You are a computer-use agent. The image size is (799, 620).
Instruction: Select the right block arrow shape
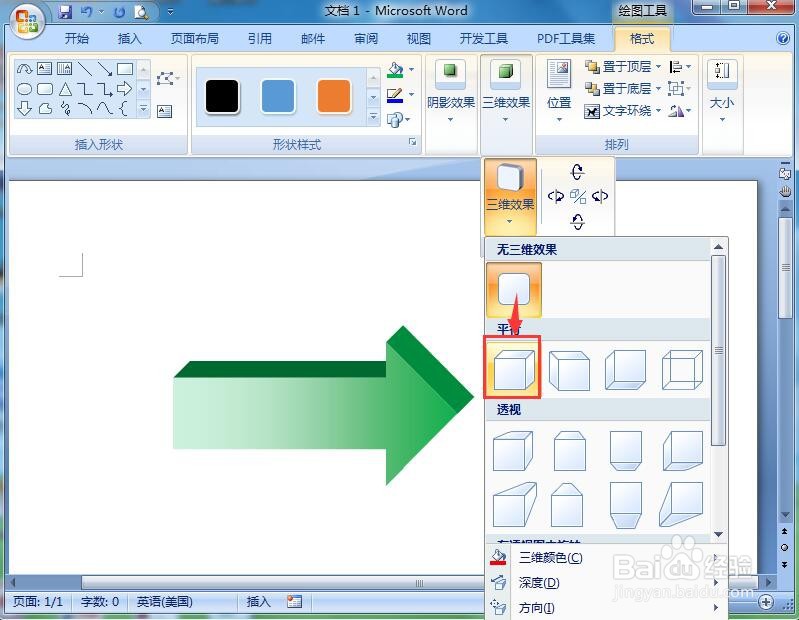click(125, 89)
